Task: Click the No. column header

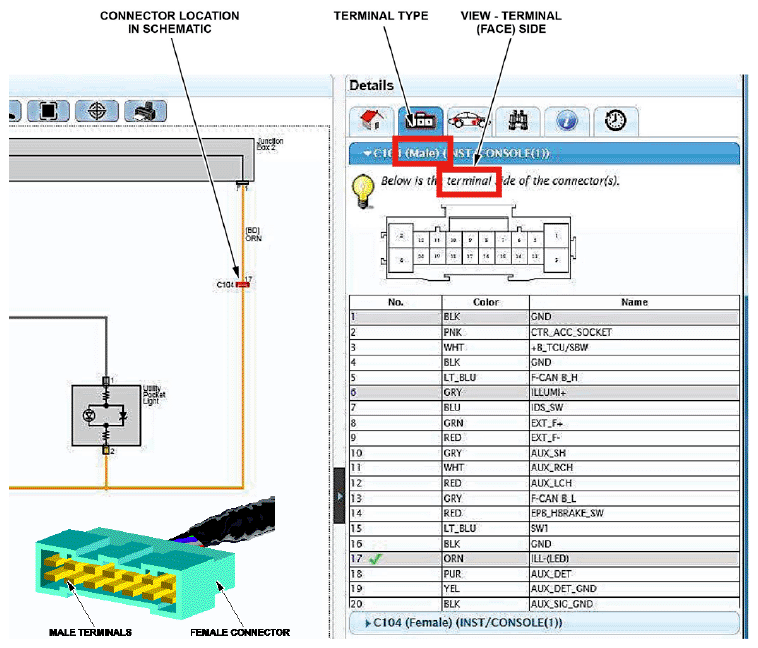Action: 395,302
